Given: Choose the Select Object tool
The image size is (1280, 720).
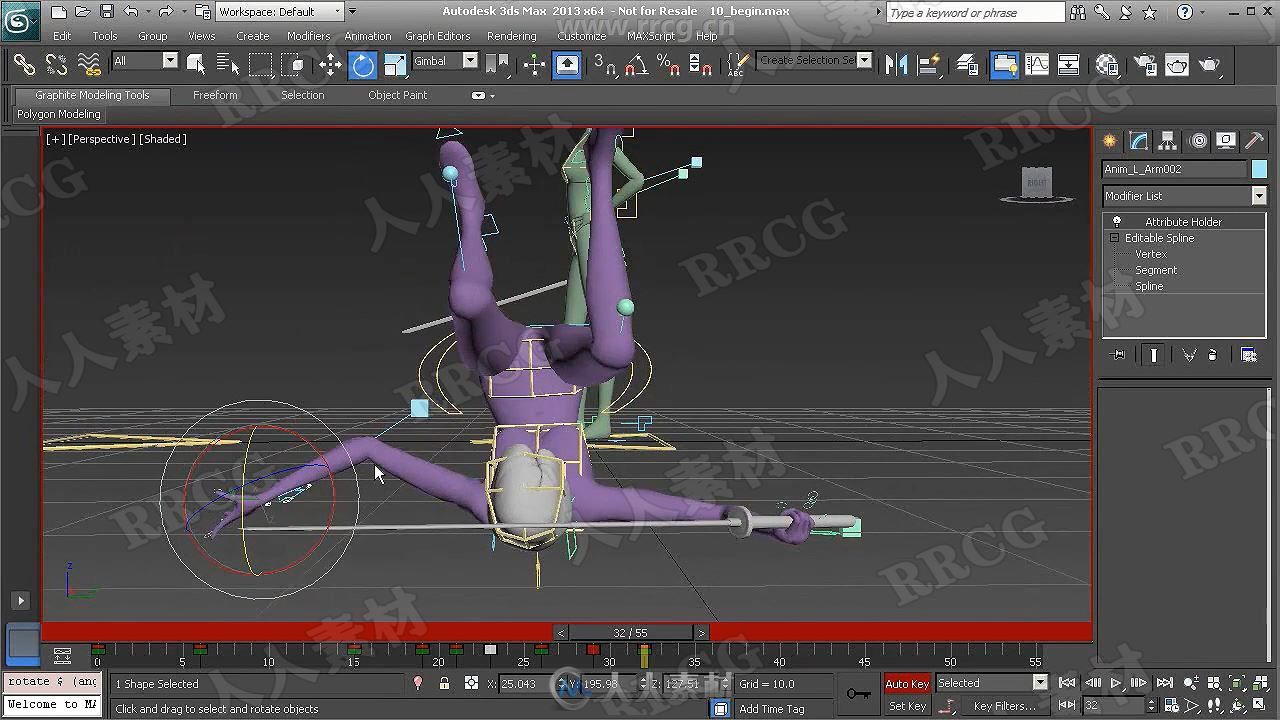Looking at the screenshot, I should 196,65.
